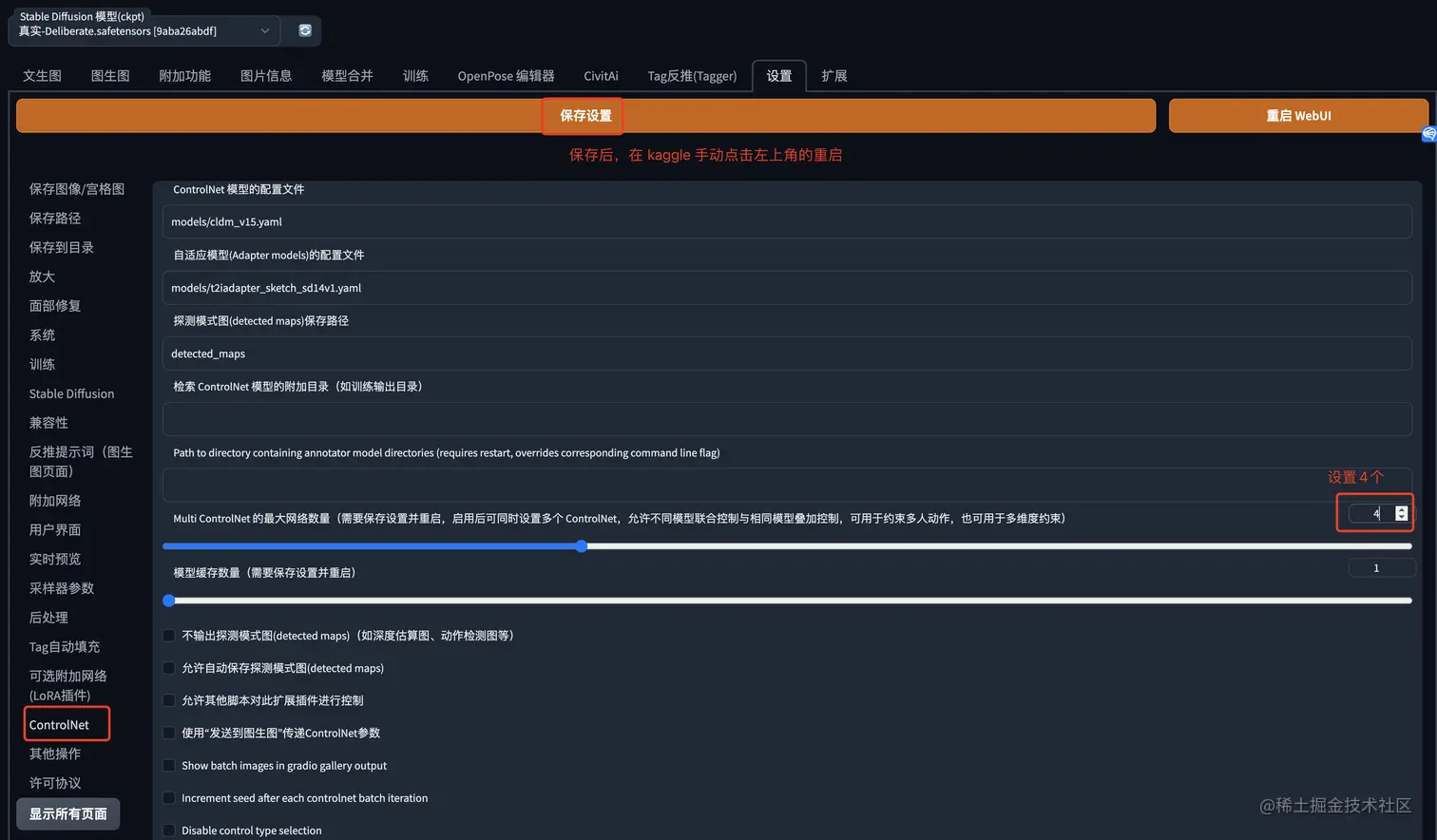This screenshot has height=840, width=1437.
Task: Open the 许可协议 settings section
Action: [55, 783]
